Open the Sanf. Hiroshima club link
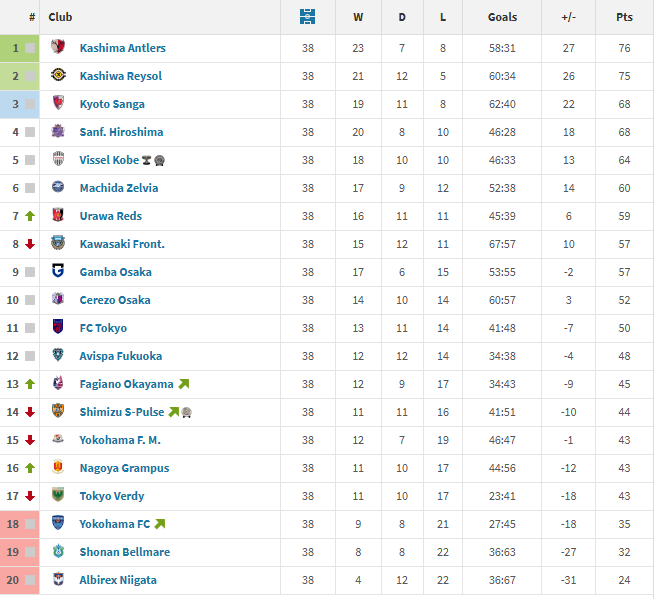The image size is (654, 599). 121,132
